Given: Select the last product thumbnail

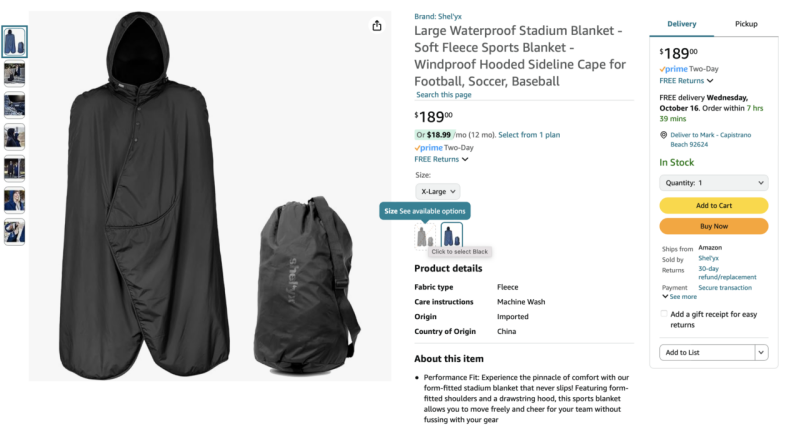Looking at the screenshot, I should click(x=14, y=232).
